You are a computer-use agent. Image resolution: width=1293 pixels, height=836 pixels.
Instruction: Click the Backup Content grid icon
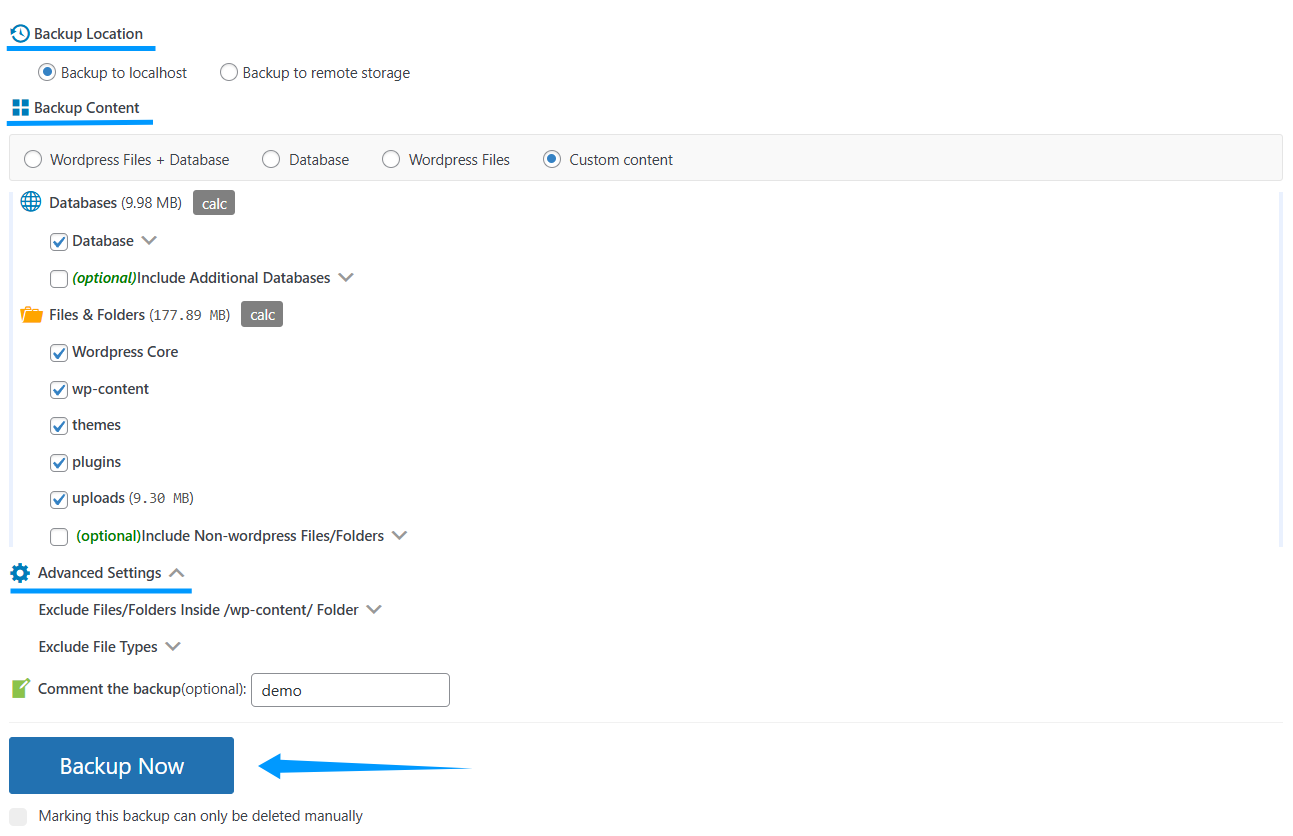click(x=20, y=108)
